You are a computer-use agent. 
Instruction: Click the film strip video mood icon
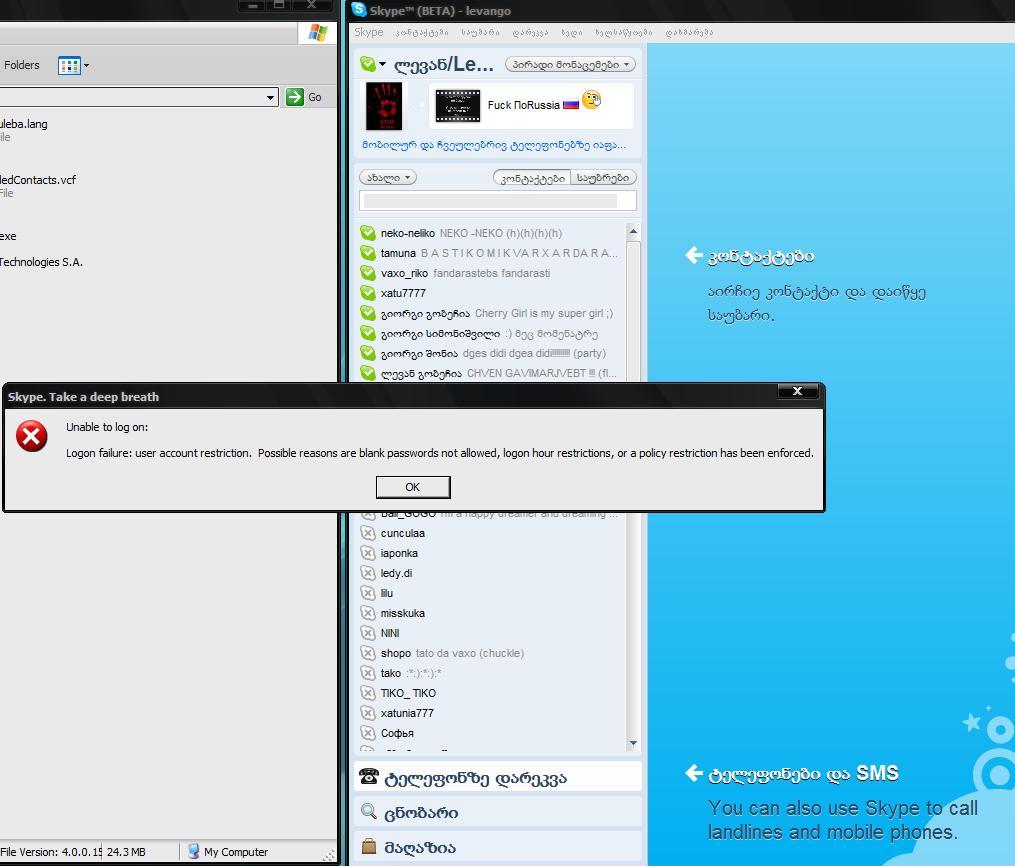pyautogui.click(x=457, y=105)
